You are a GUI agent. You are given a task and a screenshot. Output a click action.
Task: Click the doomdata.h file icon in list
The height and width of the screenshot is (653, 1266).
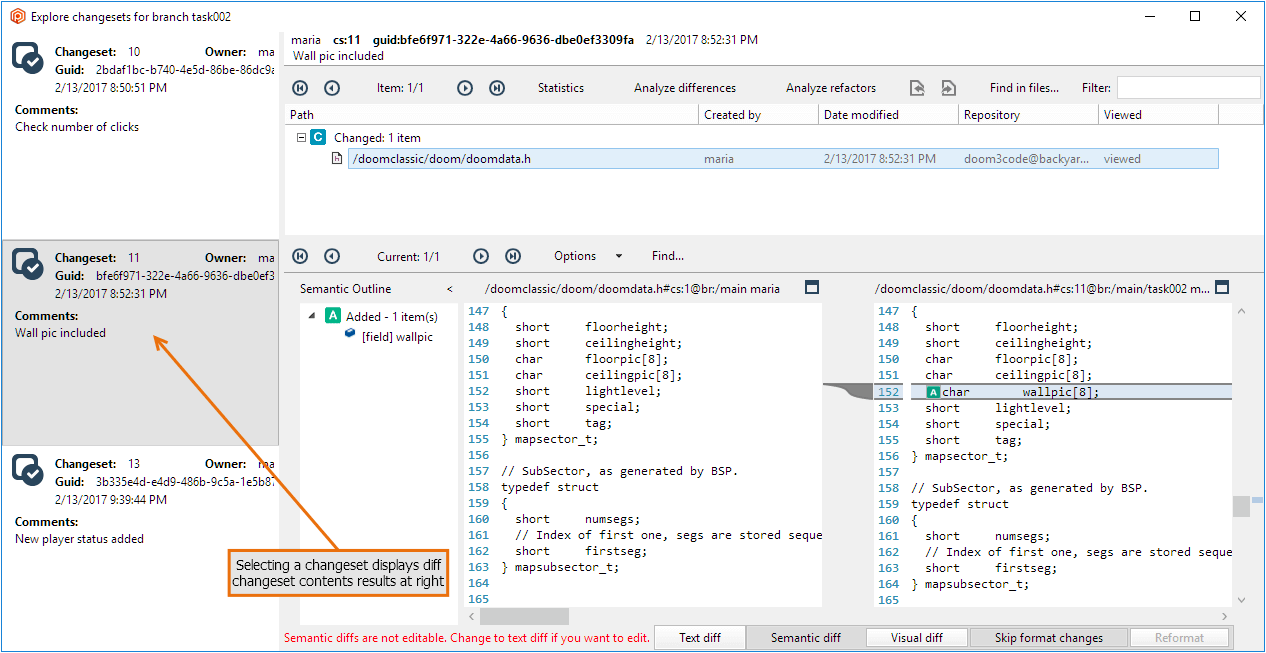tap(337, 158)
